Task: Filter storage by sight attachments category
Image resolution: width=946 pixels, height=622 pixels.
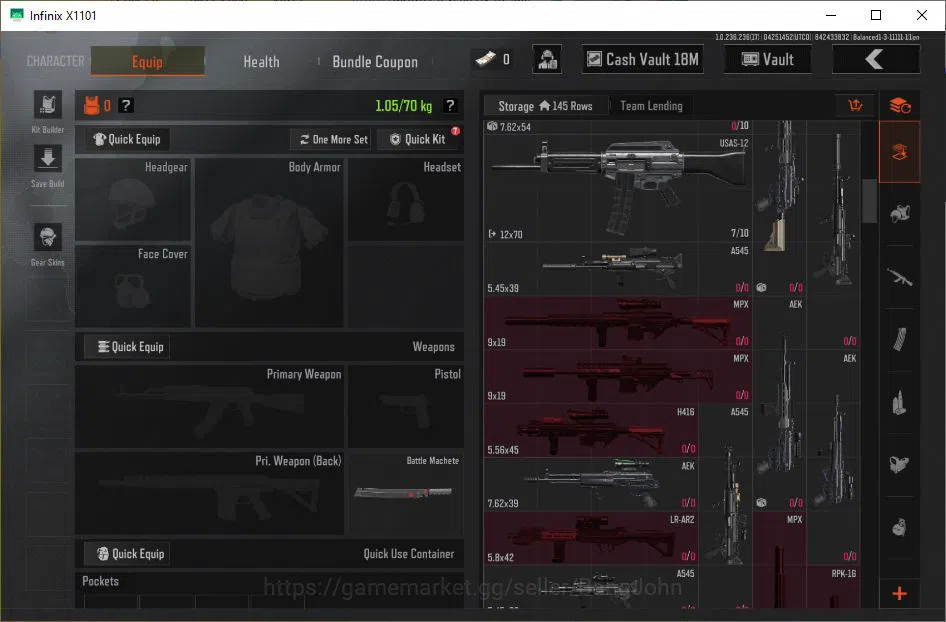Action: tap(900, 465)
